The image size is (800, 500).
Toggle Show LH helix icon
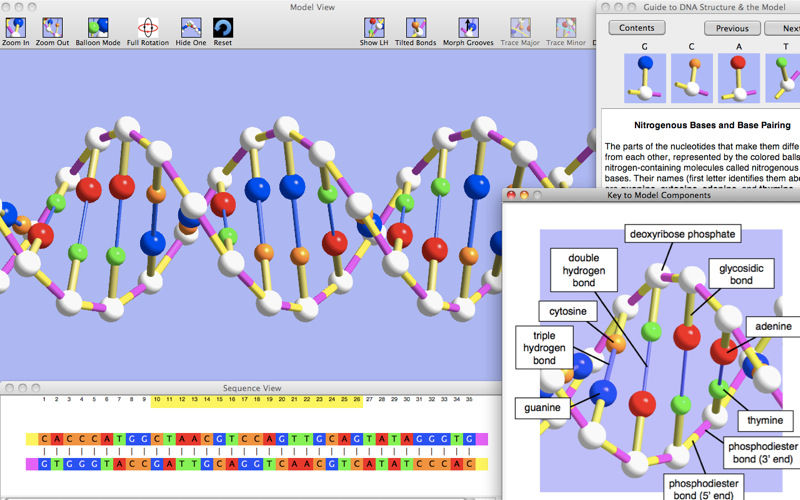374,28
